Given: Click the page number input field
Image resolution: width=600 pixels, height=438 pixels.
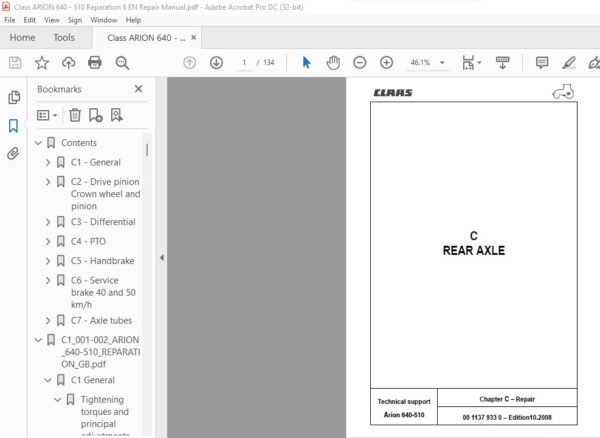Looking at the screenshot, I should pos(244,62).
